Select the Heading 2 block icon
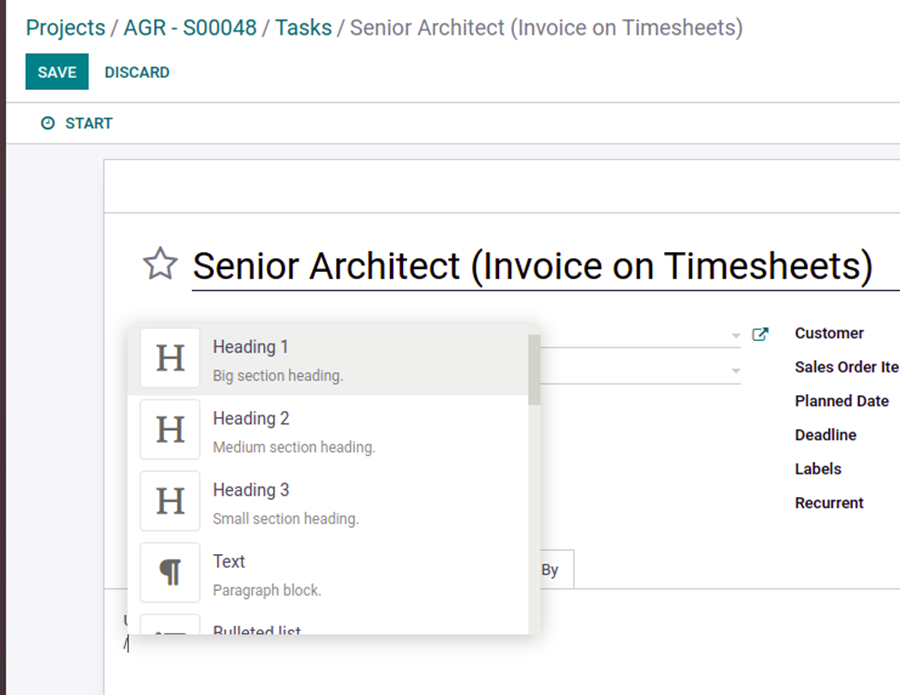This screenshot has width=900, height=695. point(170,429)
